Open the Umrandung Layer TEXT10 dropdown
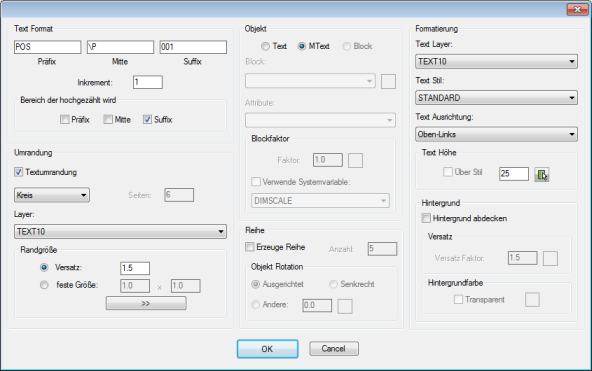The width and height of the screenshot is (592, 371). coord(120,231)
